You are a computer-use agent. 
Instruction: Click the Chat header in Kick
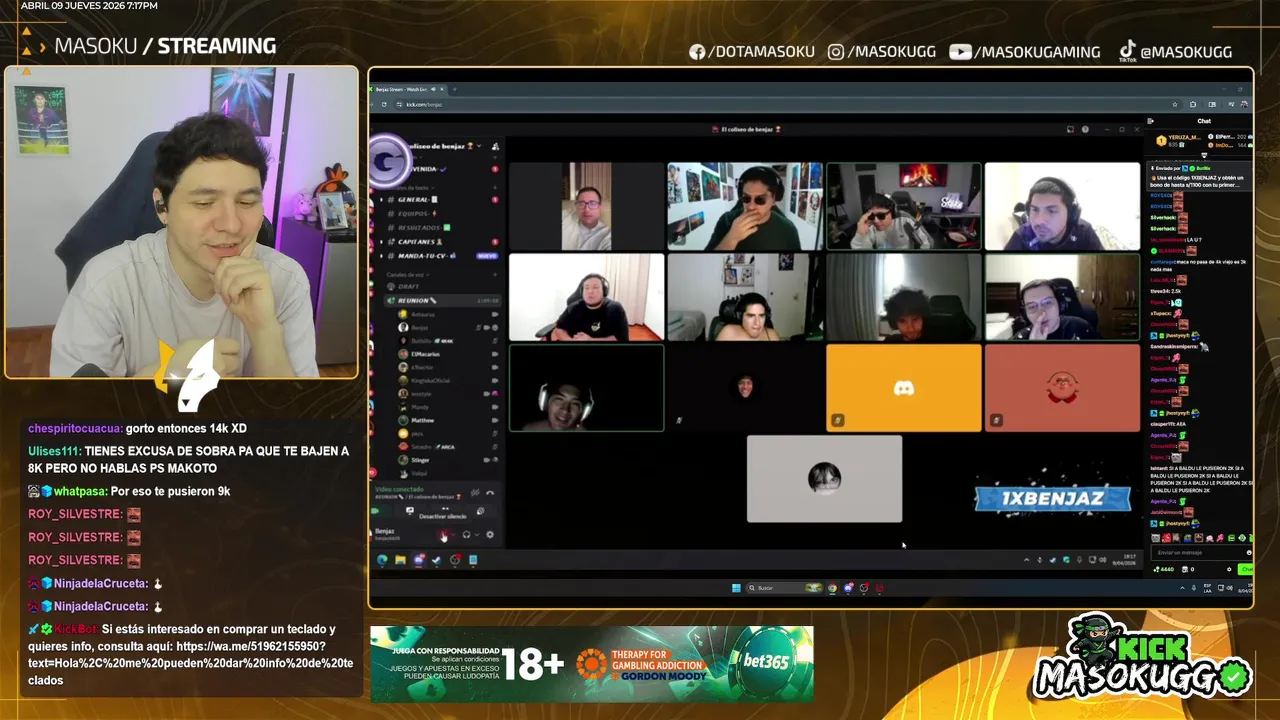[1204, 121]
